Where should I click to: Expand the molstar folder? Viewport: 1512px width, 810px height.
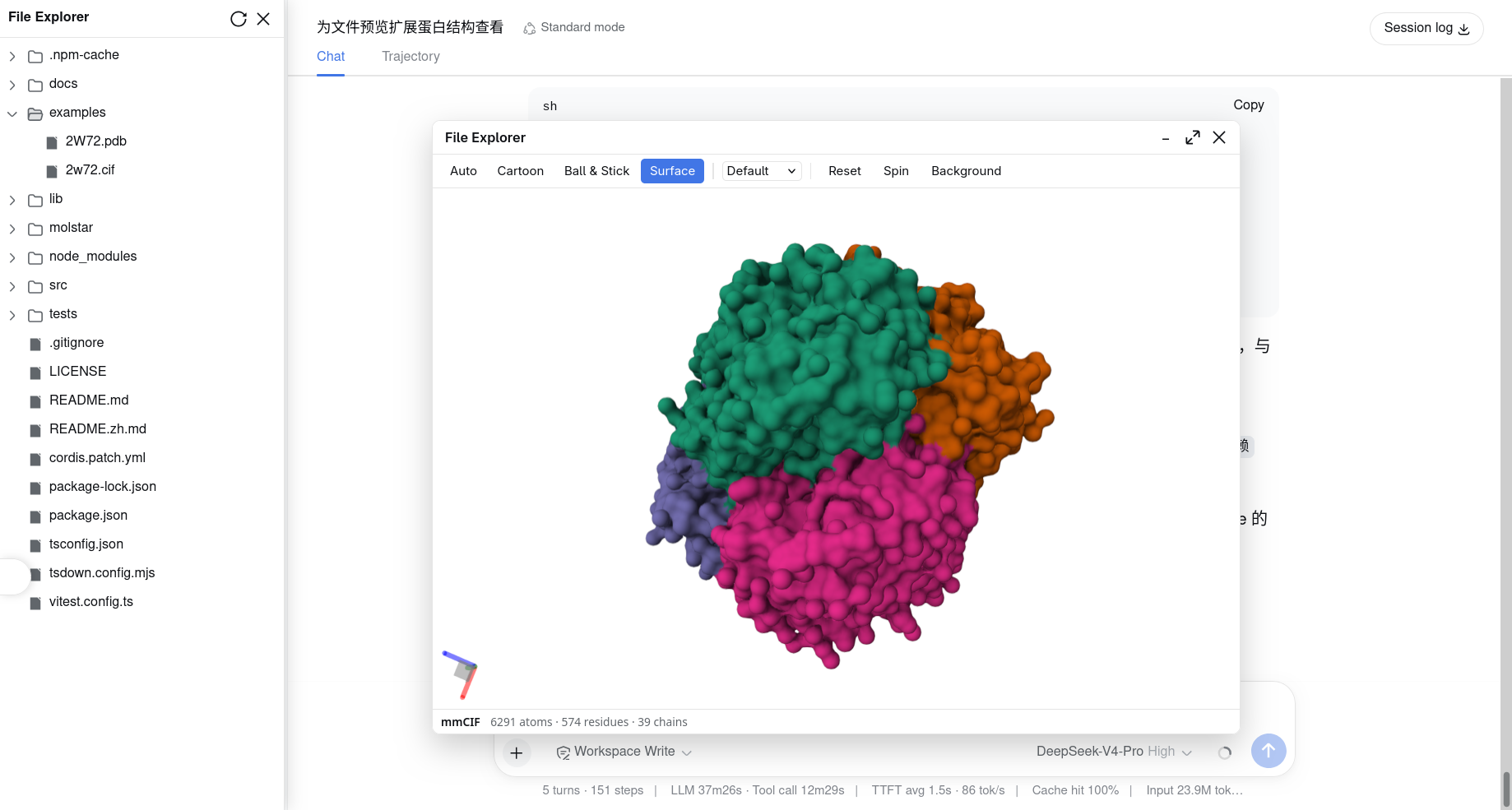pos(12,229)
